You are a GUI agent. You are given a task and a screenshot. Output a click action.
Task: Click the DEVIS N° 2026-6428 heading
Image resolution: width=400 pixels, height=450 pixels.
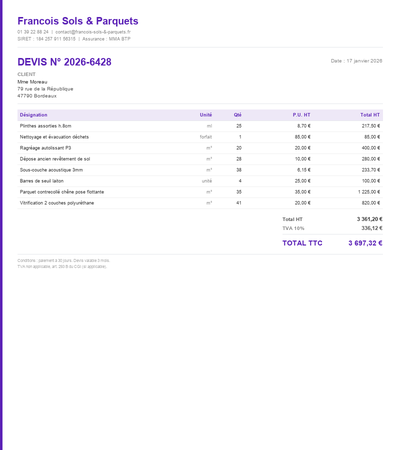coord(64,62)
